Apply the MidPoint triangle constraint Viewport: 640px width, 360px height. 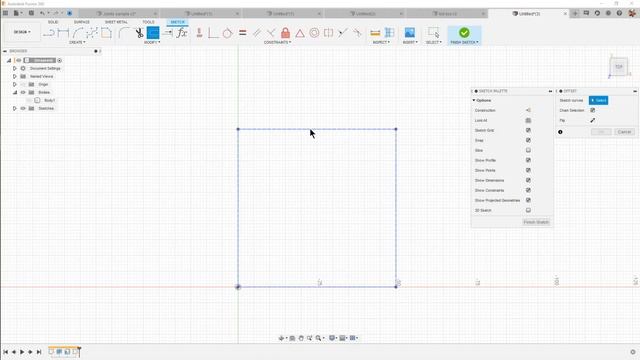(x=300, y=33)
